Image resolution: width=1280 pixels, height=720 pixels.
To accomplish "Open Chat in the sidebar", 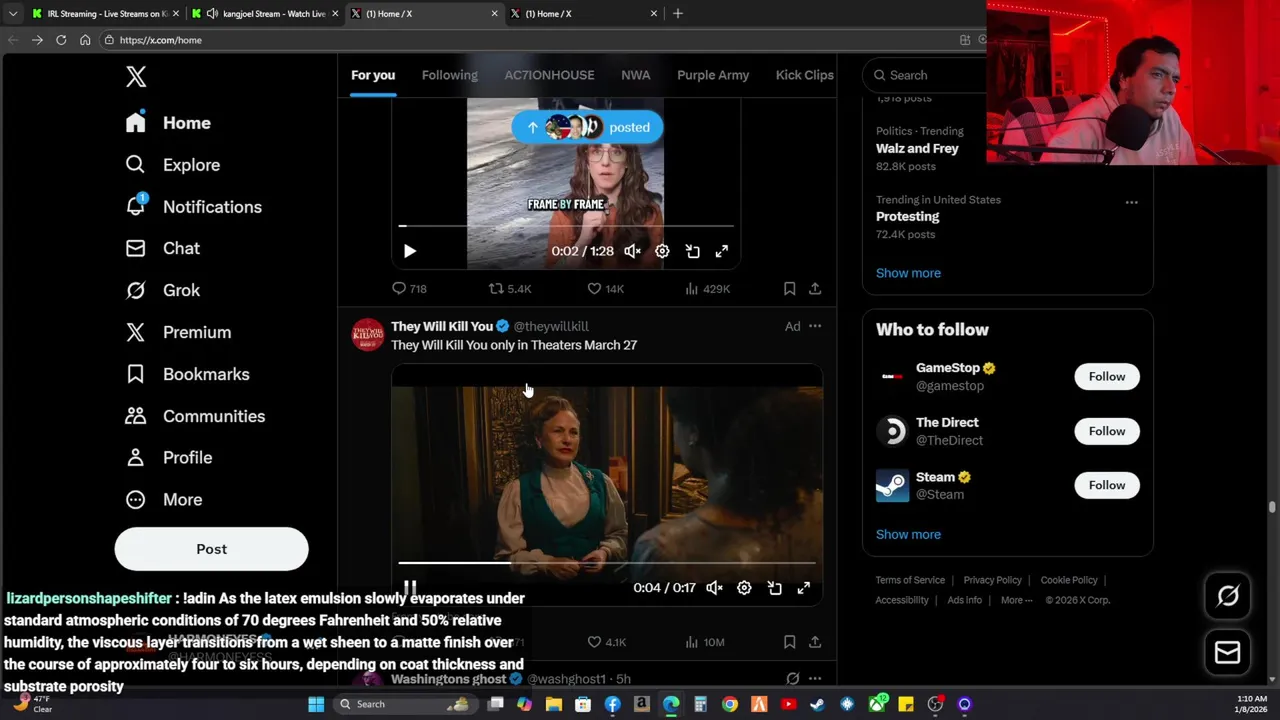I will coord(162,248).
